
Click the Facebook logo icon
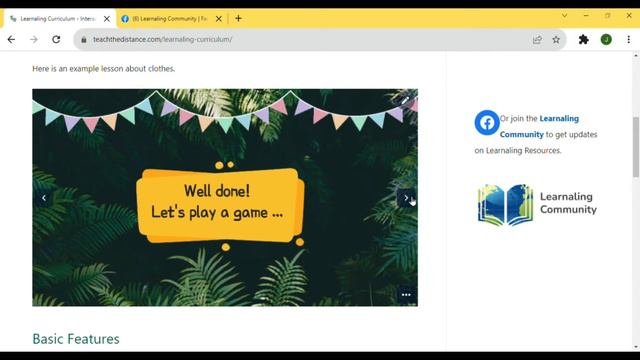pos(487,122)
